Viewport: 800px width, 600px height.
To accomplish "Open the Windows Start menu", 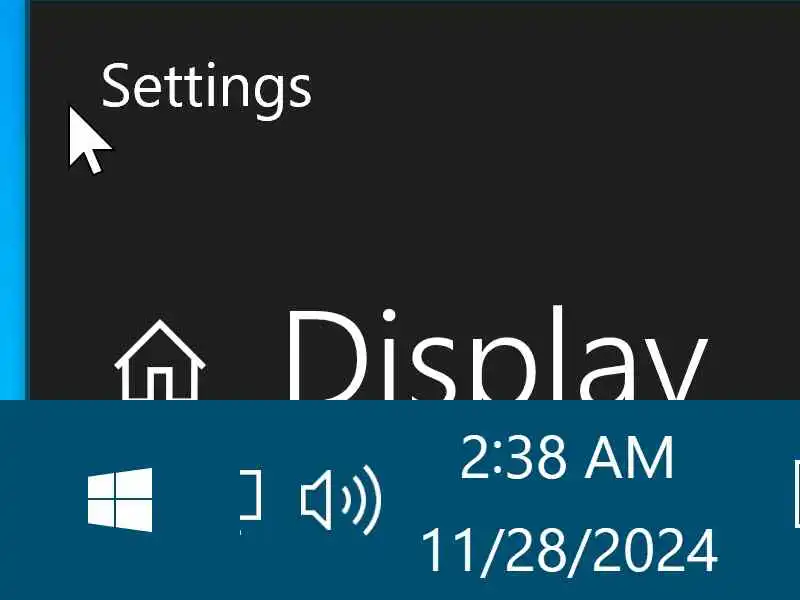I will click(120, 499).
